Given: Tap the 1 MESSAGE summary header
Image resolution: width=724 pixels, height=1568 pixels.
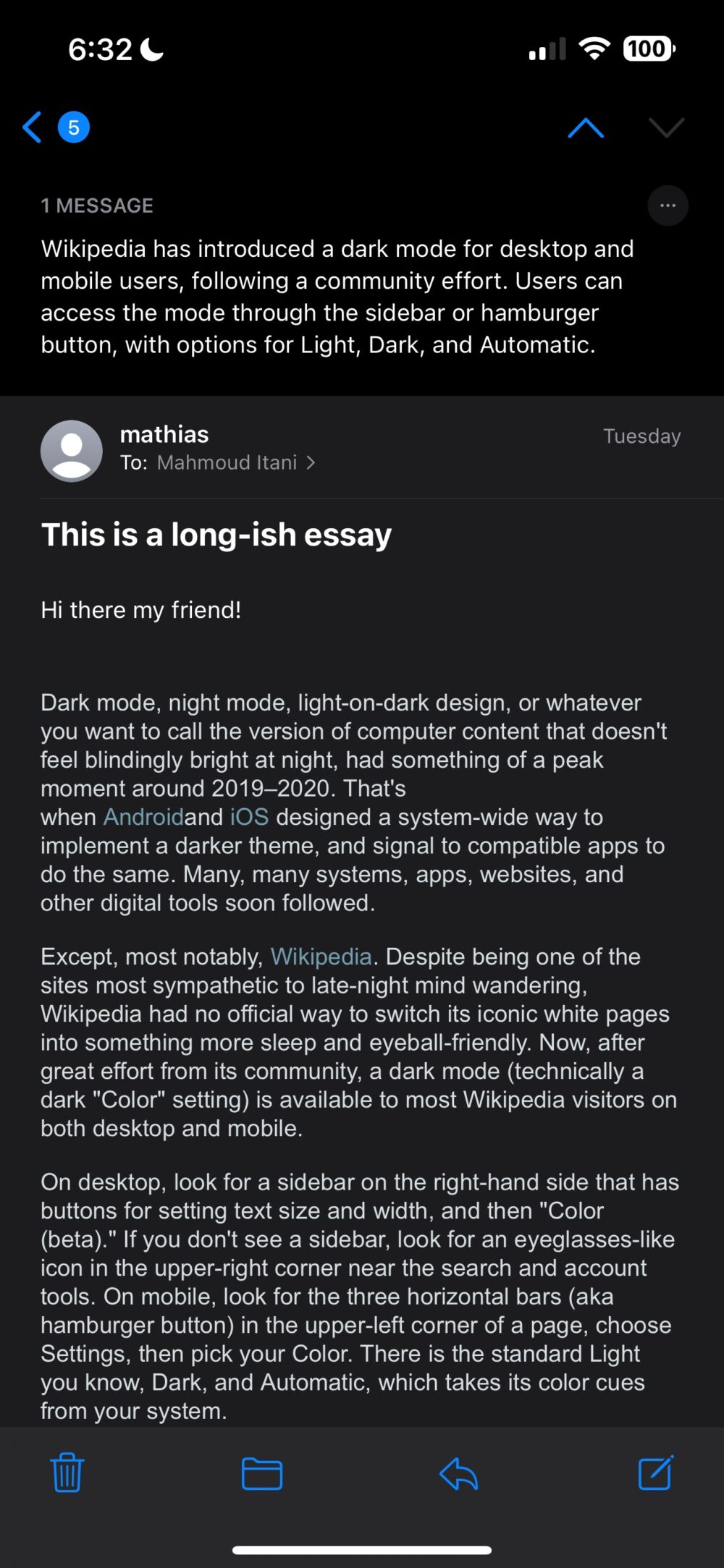Looking at the screenshot, I should [98, 205].
